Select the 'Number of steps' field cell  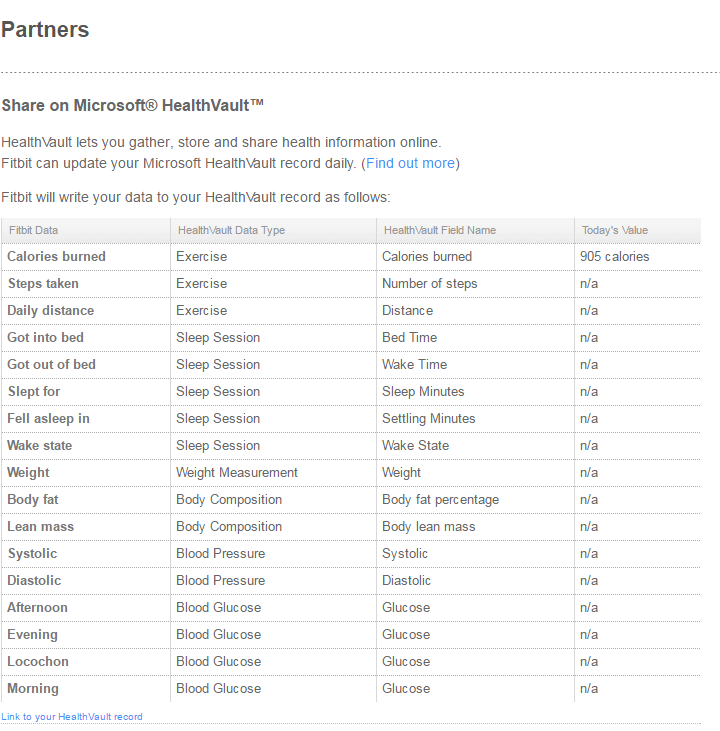429,284
